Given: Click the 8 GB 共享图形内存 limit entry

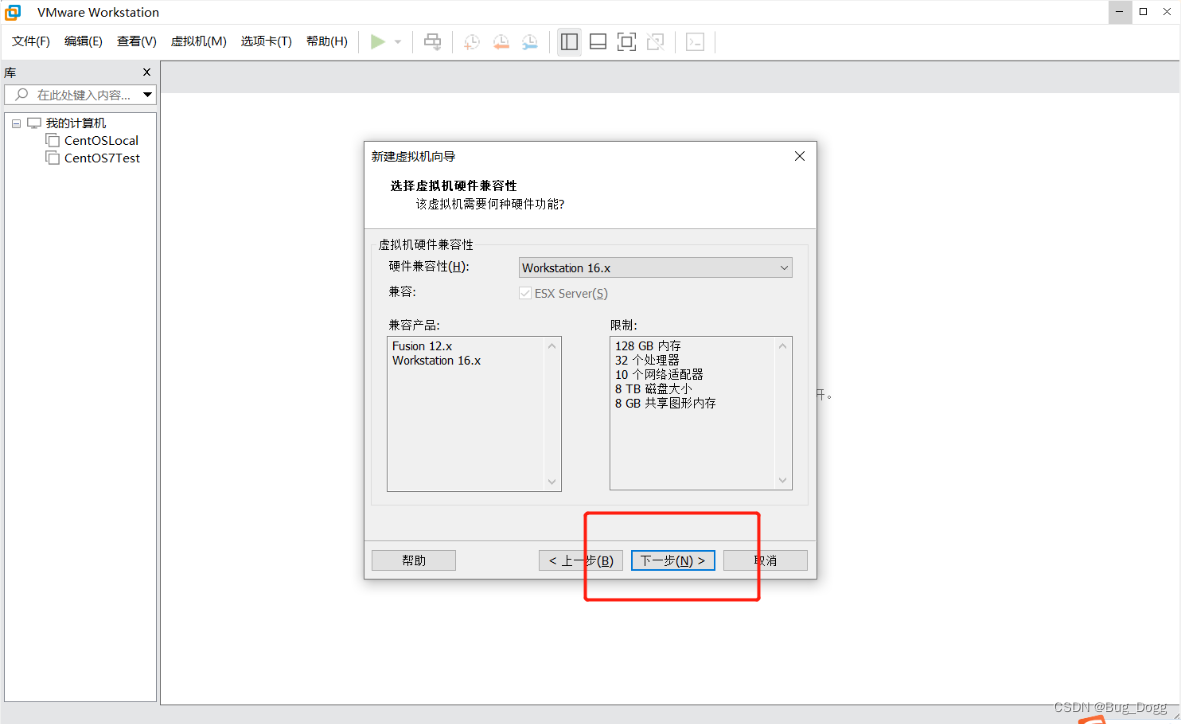Looking at the screenshot, I should 666,403.
